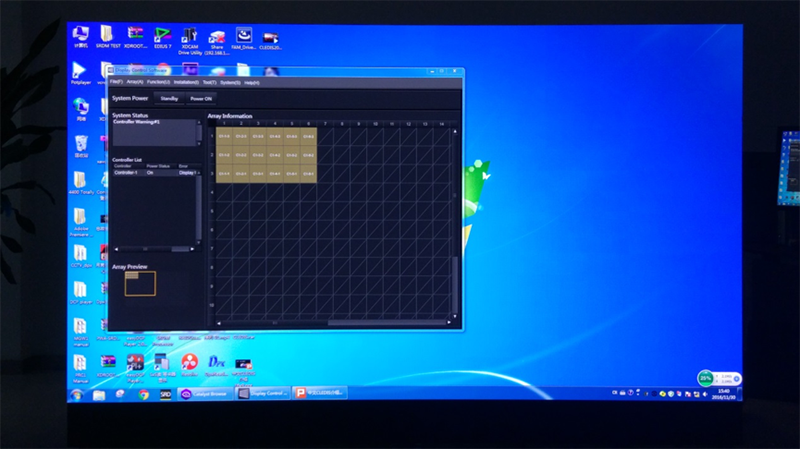
Task: Switch to Catalyst Browse in the taskbar
Action: [x=203, y=394]
